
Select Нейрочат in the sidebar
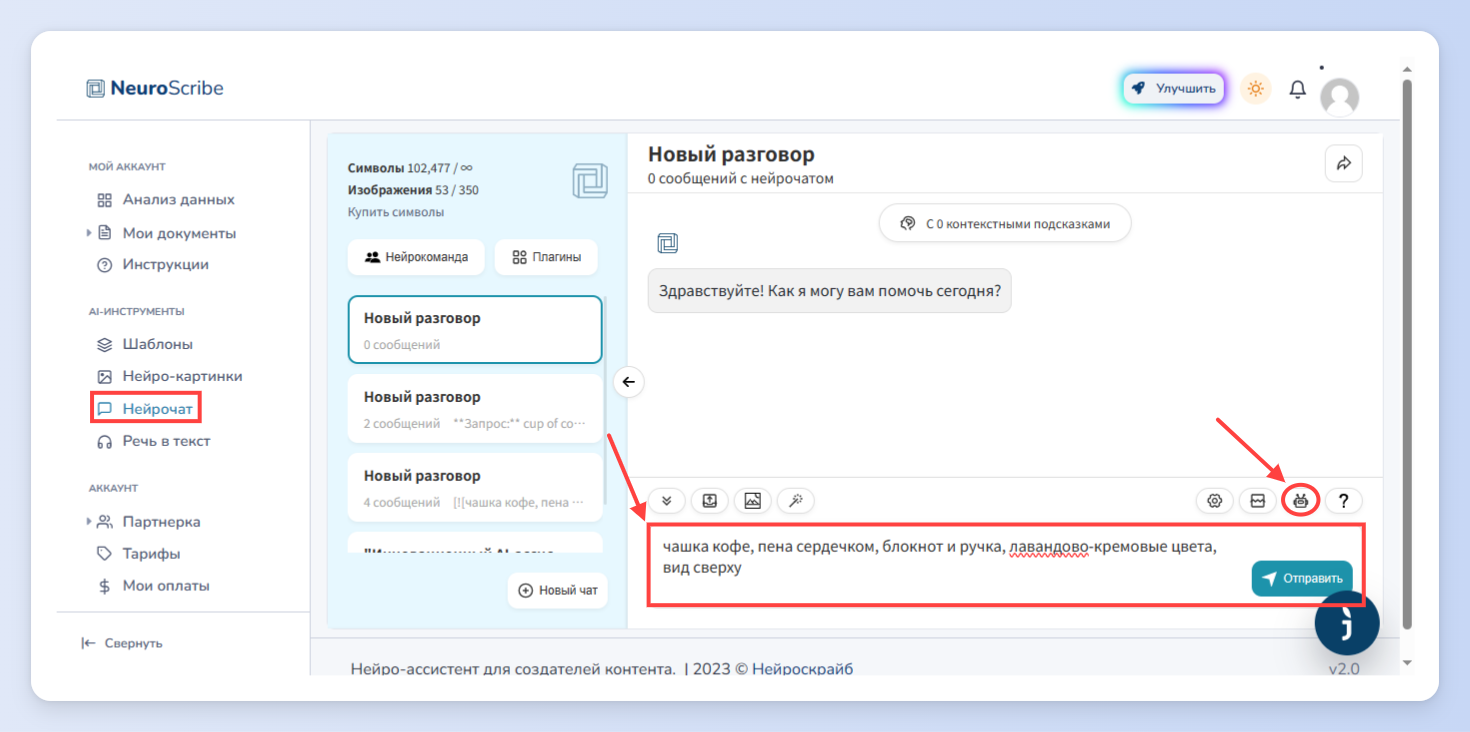pyautogui.click(x=146, y=408)
